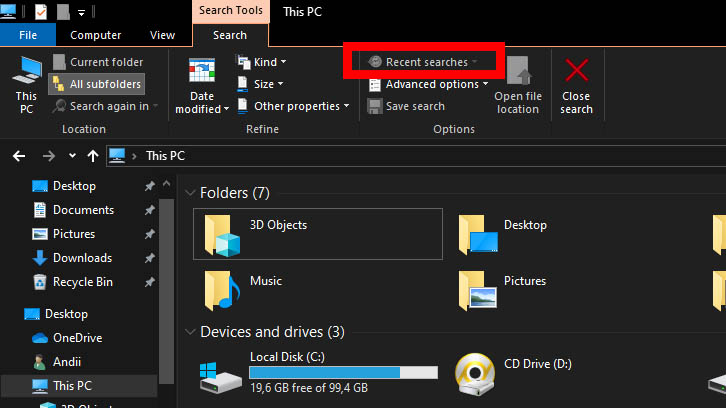This screenshot has width=726, height=408.
Task: Select CD Drive (D:)
Action: point(513,374)
